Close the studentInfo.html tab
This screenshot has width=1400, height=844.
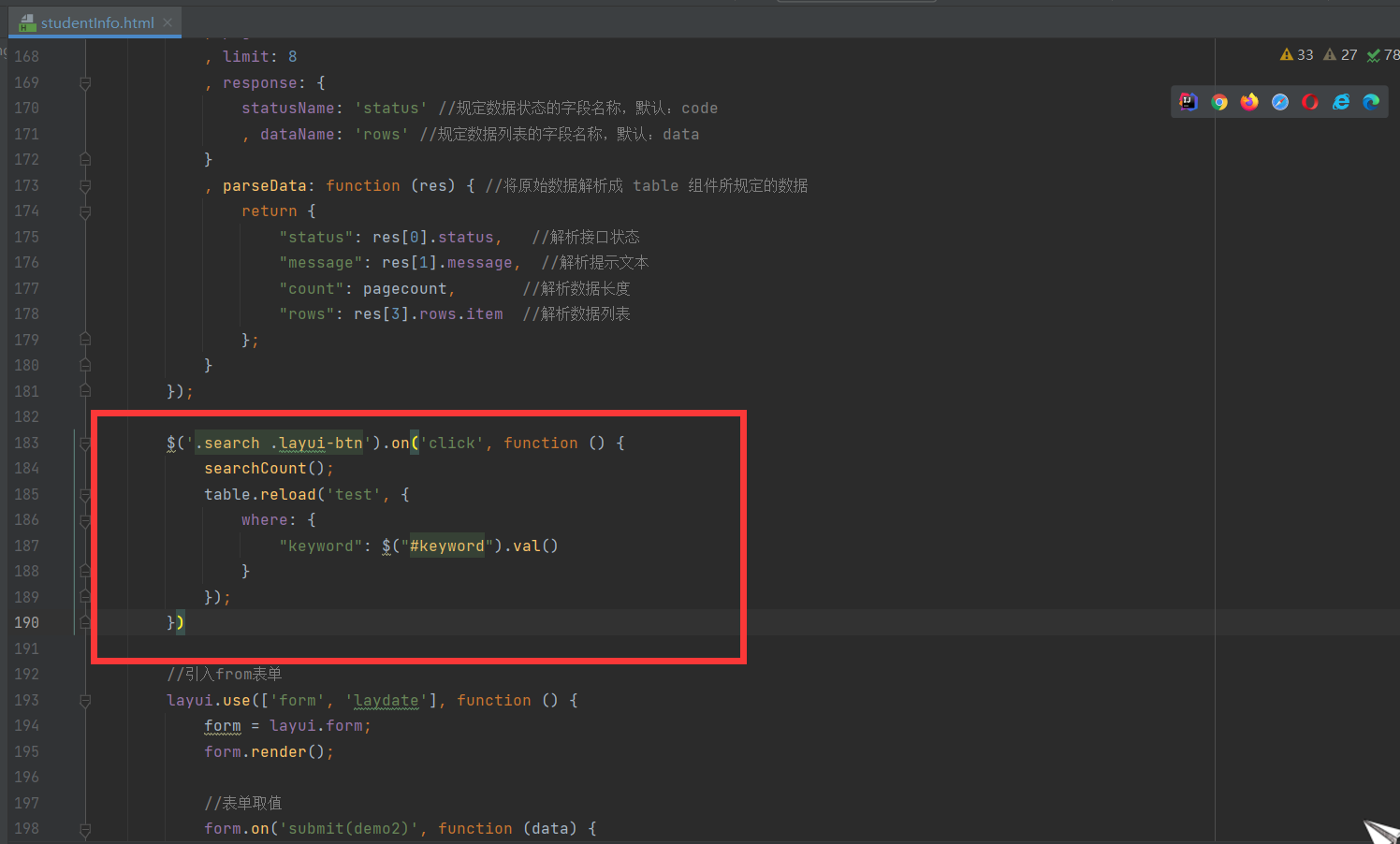tap(168, 22)
